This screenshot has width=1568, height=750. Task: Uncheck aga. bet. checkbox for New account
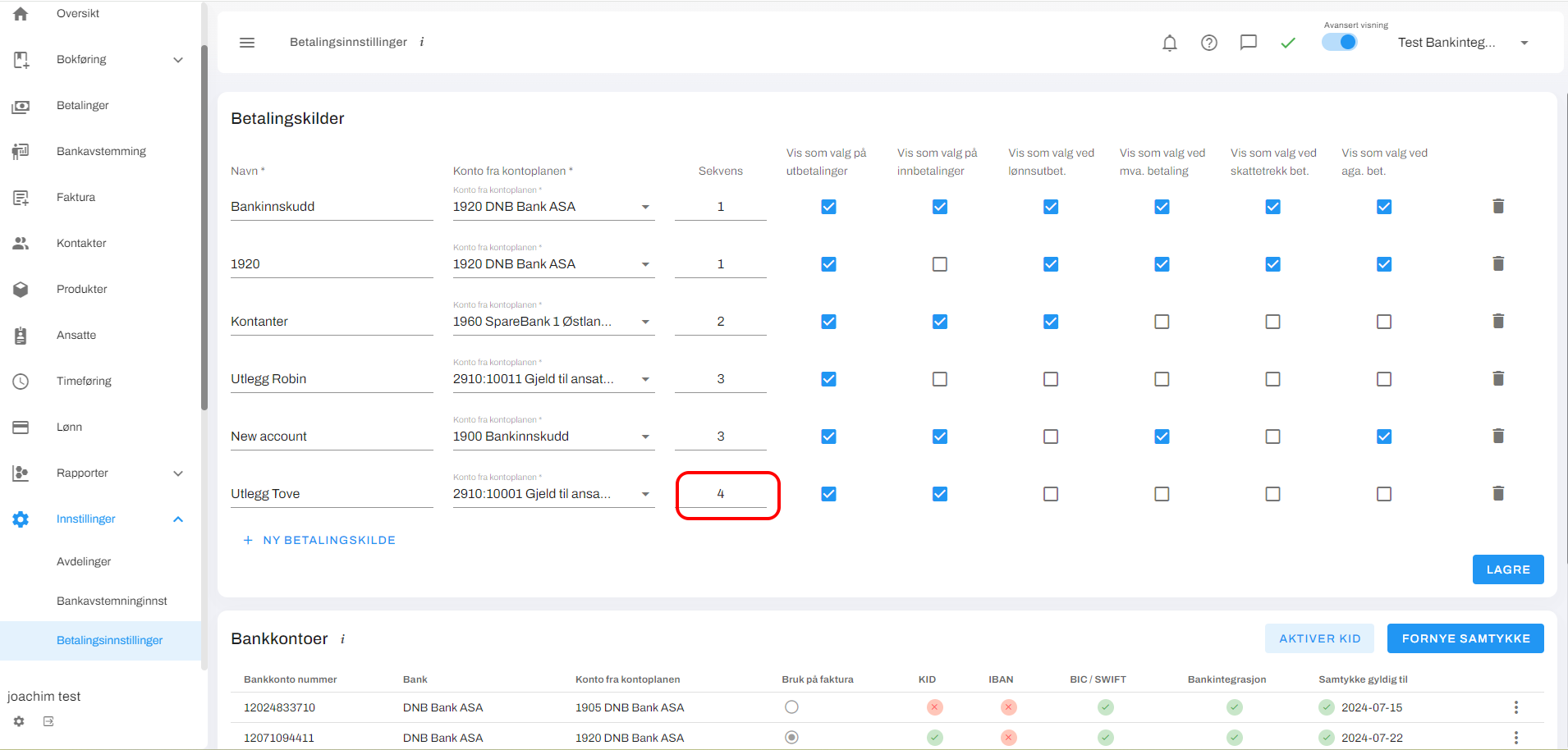pos(1384,437)
